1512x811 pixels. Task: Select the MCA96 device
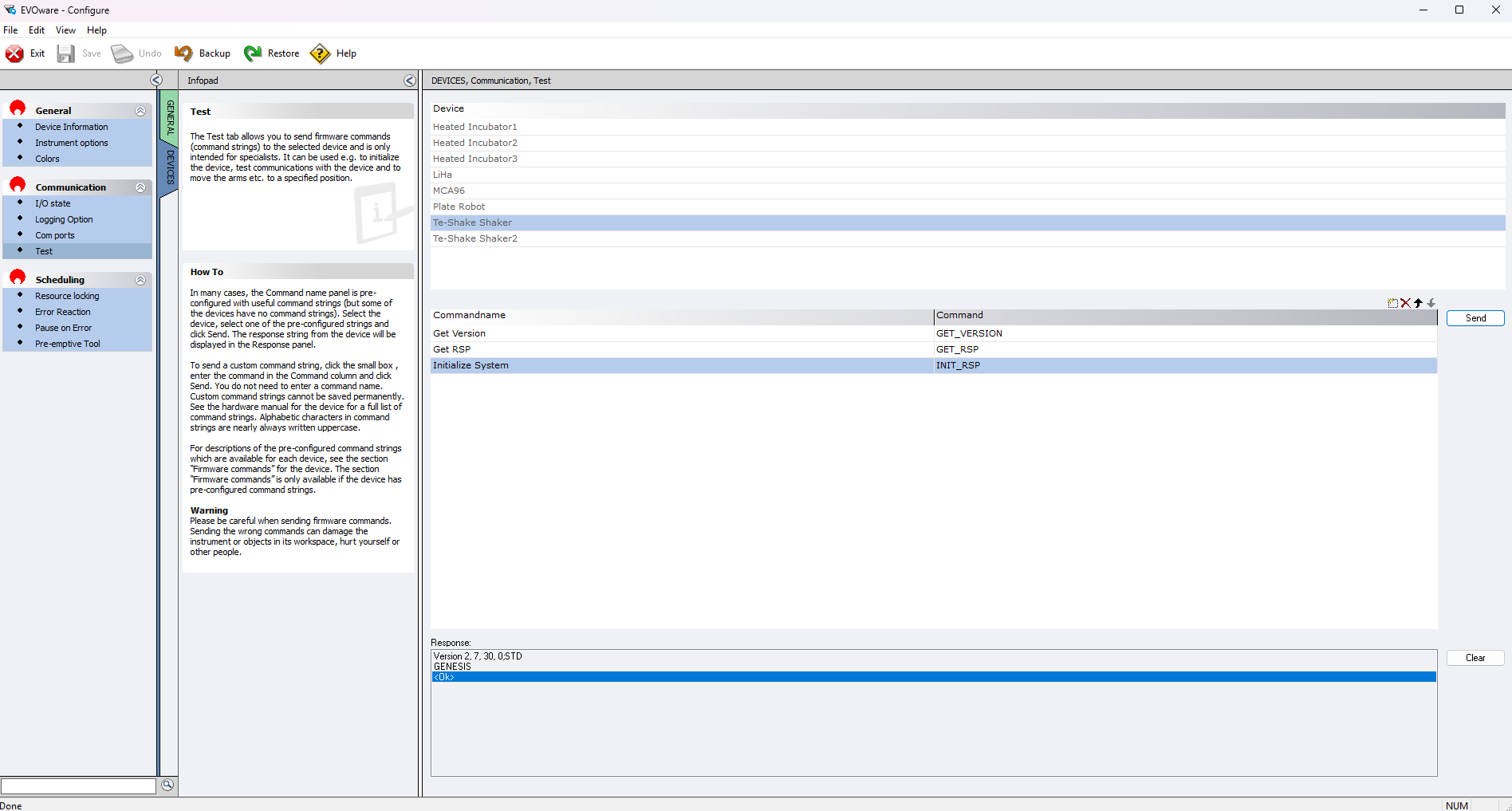967,191
